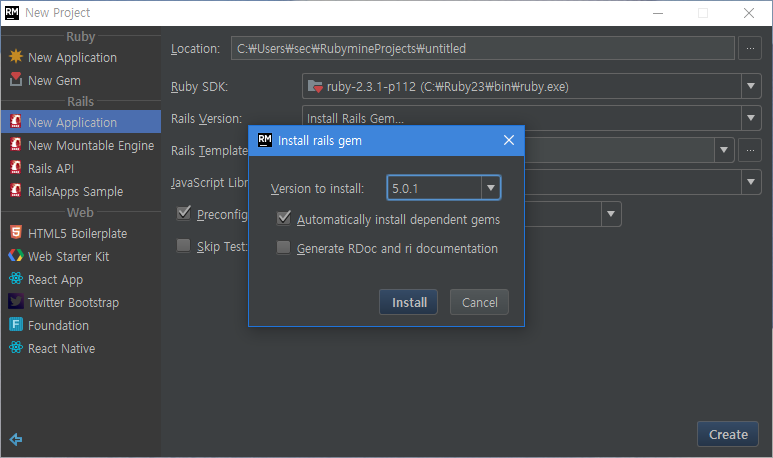773x458 pixels.
Task: Open the JavaScript Library dropdown arrow
Action: 751,182
